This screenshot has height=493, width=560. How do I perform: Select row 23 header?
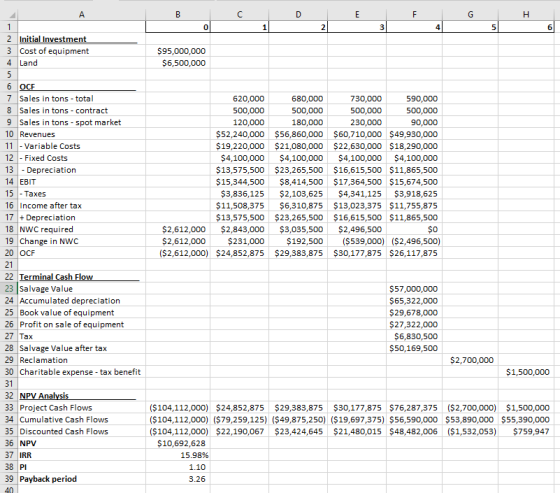9,289
